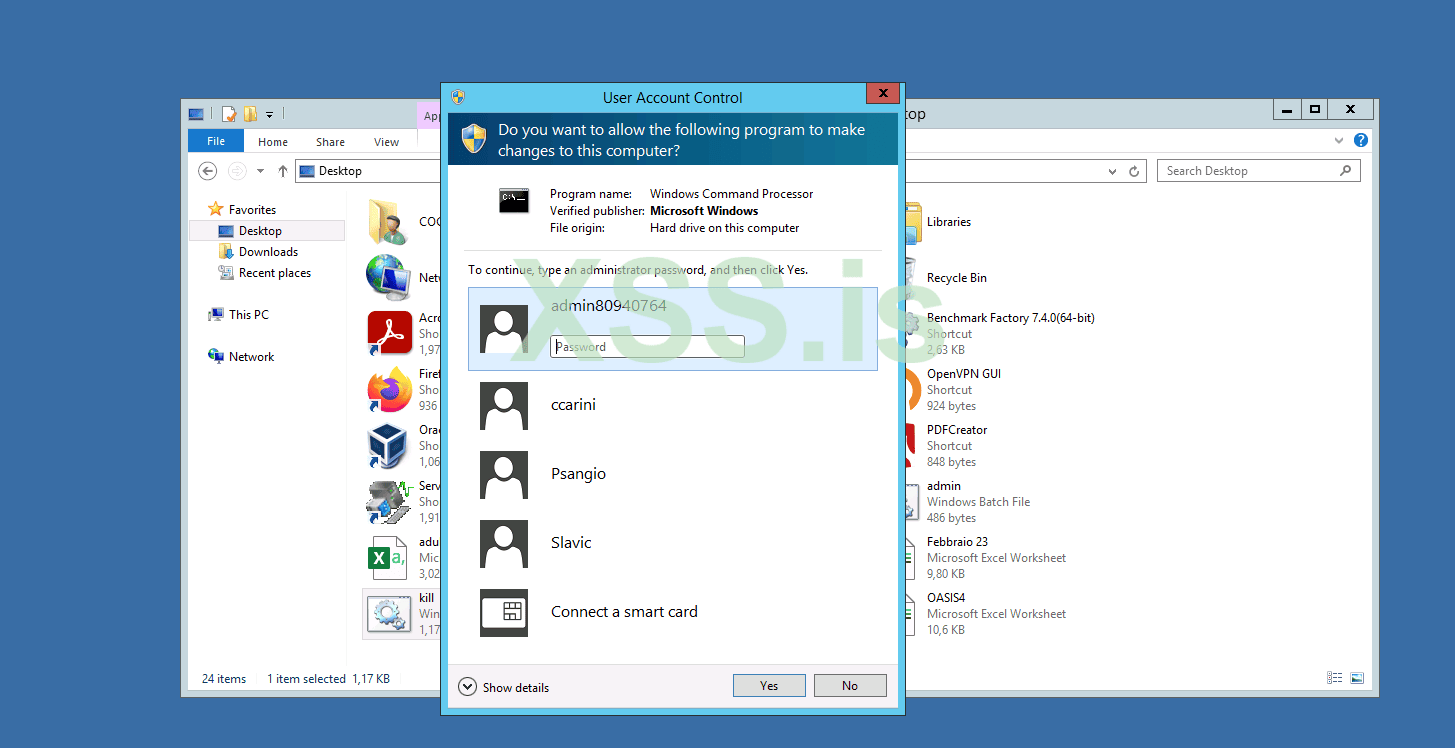This screenshot has height=748, width=1455.
Task: Select the OpenVPN GUI shortcut
Action: point(963,390)
